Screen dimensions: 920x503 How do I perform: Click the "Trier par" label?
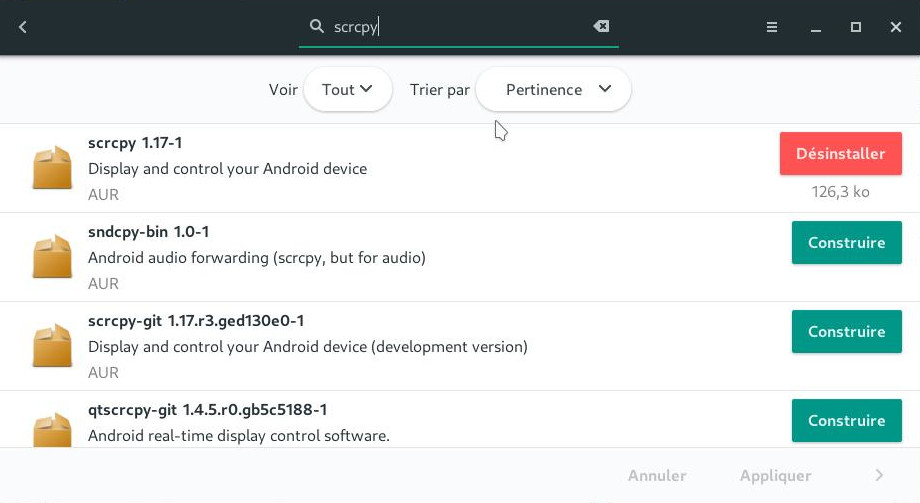tap(439, 90)
